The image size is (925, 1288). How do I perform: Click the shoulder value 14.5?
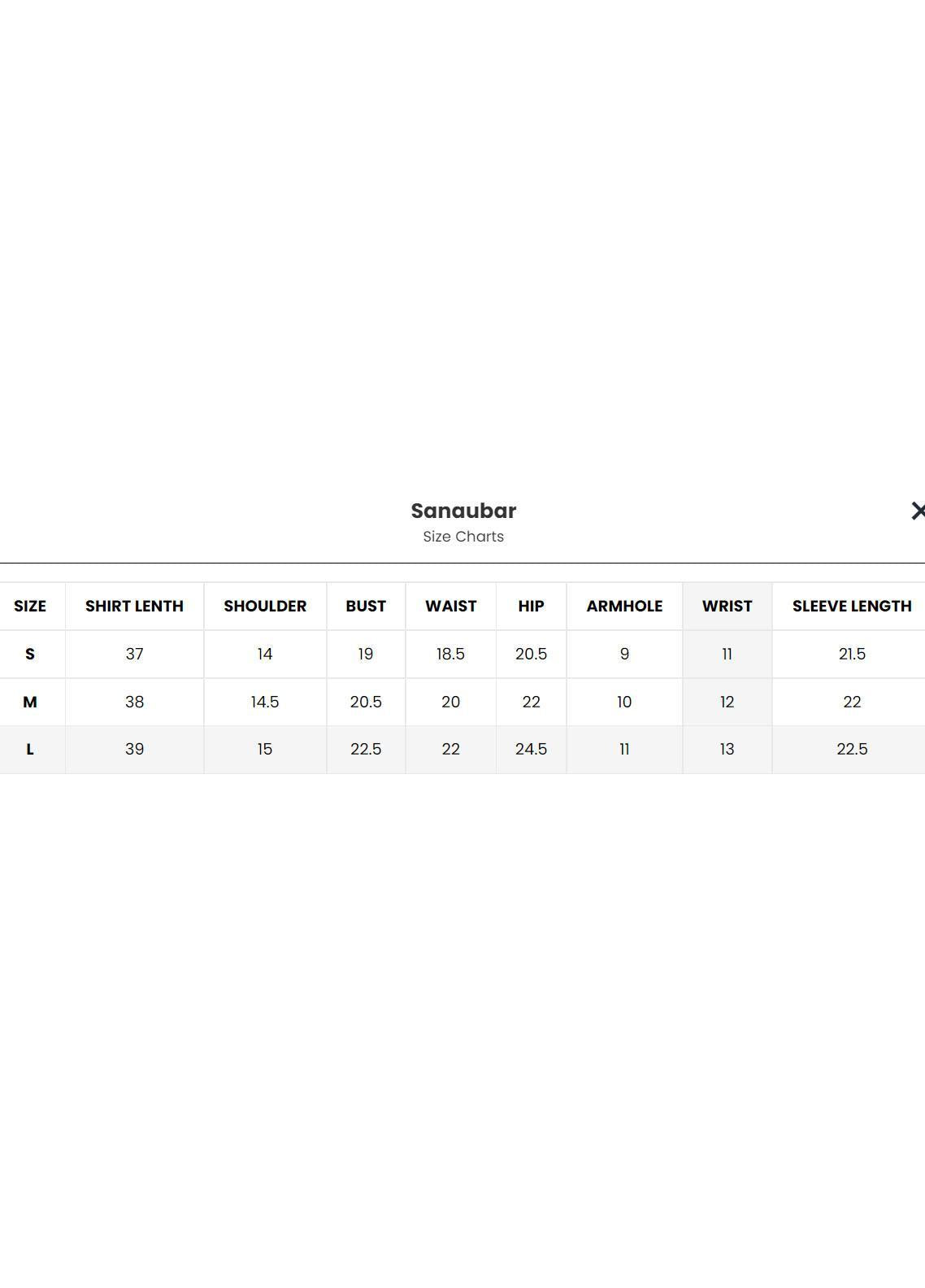click(265, 702)
